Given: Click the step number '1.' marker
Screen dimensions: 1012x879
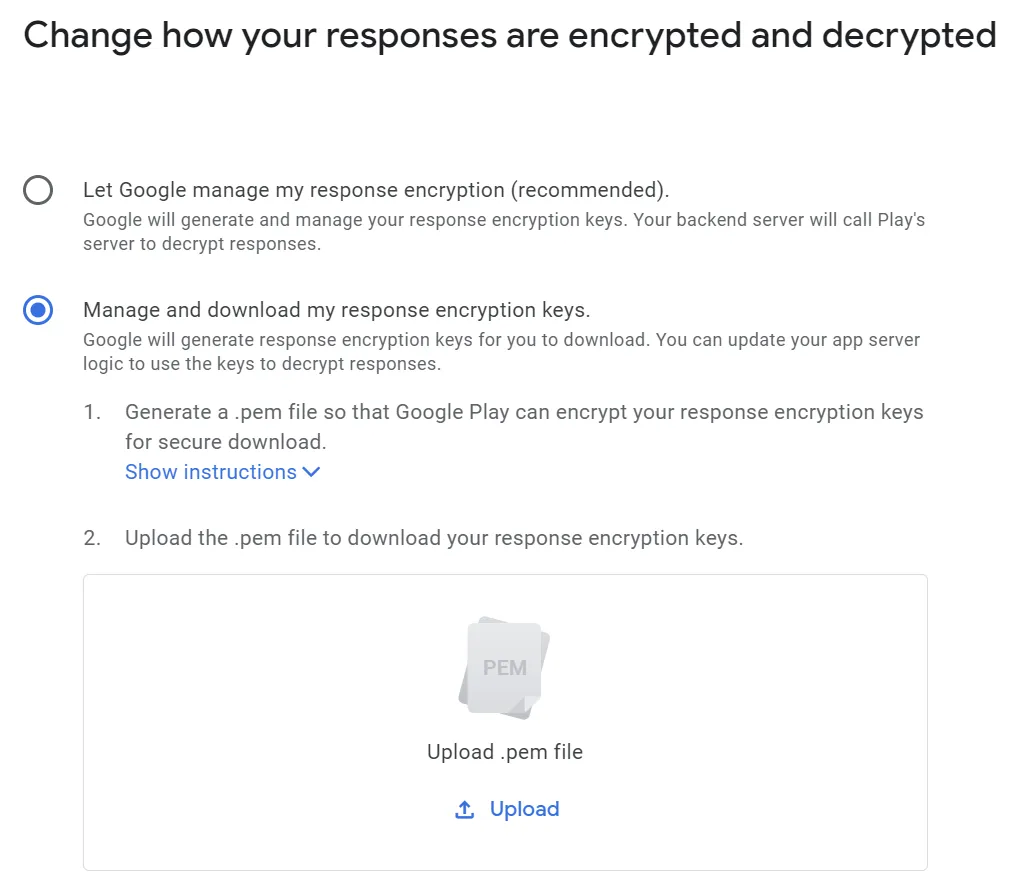Looking at the screenshot, I should point(93,412).
